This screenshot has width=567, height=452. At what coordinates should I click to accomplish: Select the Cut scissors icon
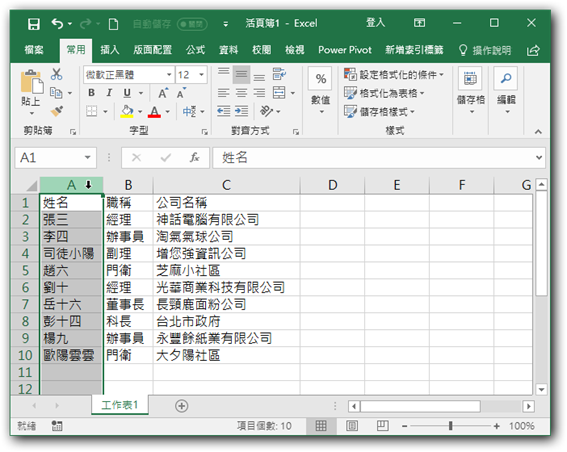(56, 74)
